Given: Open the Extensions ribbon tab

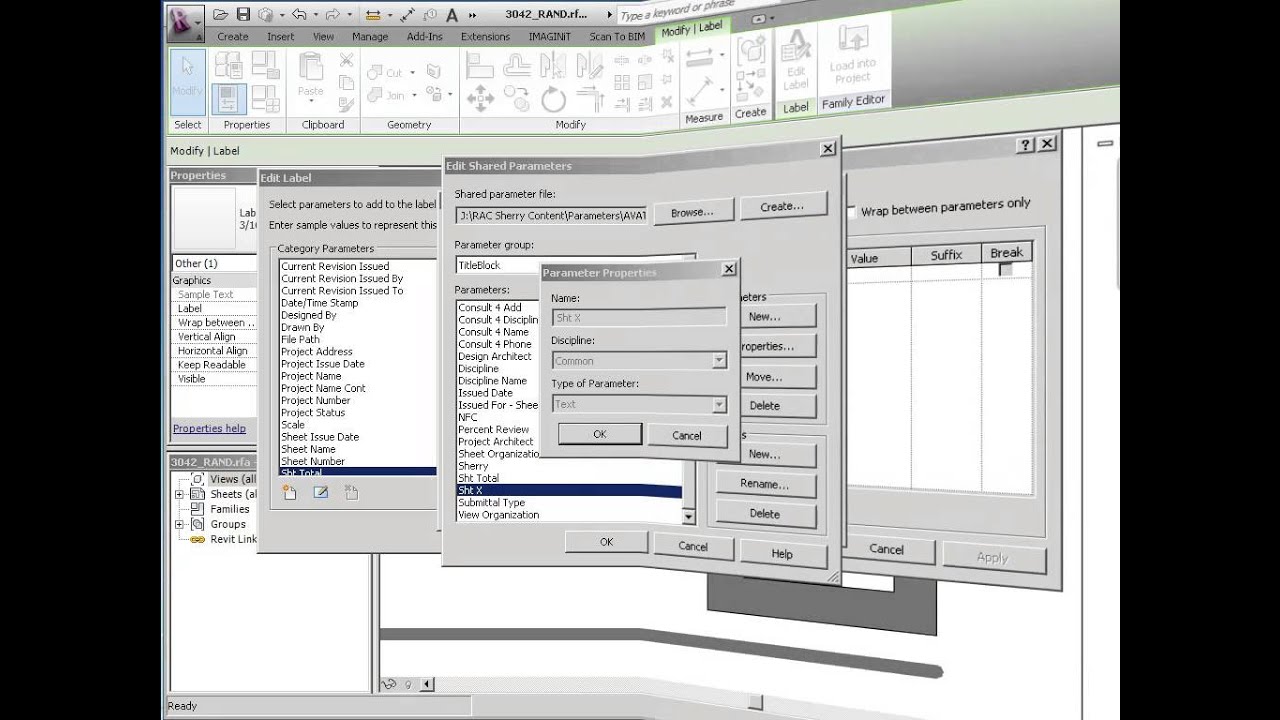Looking at the screenshot, I should coord(486,36).
